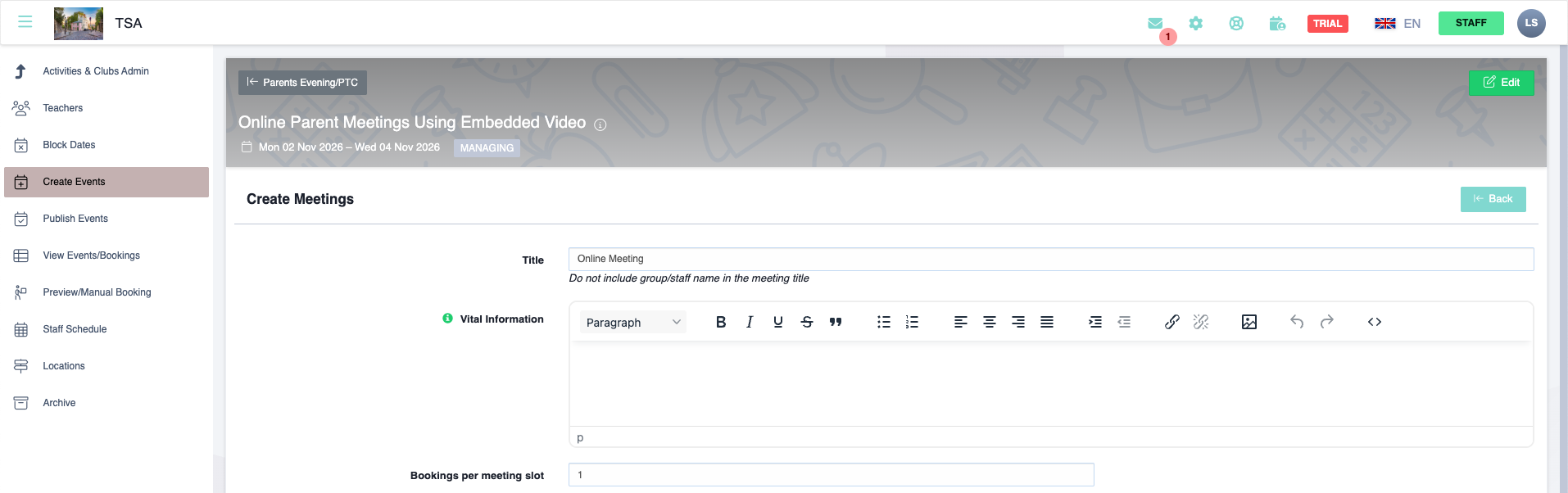Toggle bold formatting in the editor

click(721, 322)
